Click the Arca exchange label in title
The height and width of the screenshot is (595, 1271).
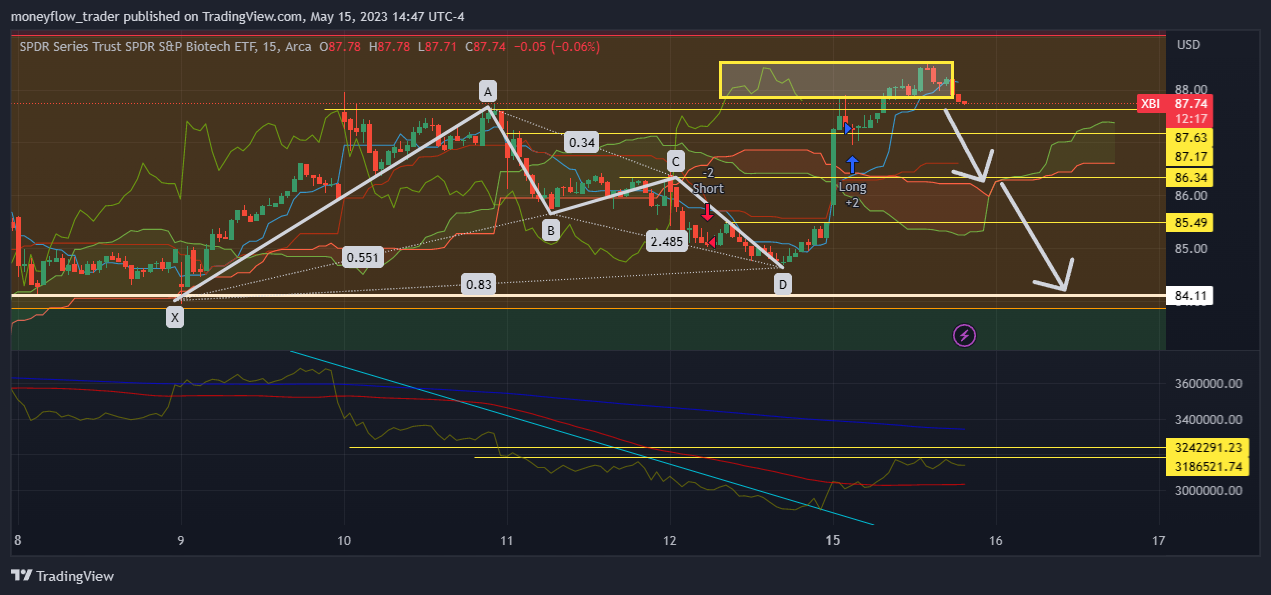(x=298, y=46)
